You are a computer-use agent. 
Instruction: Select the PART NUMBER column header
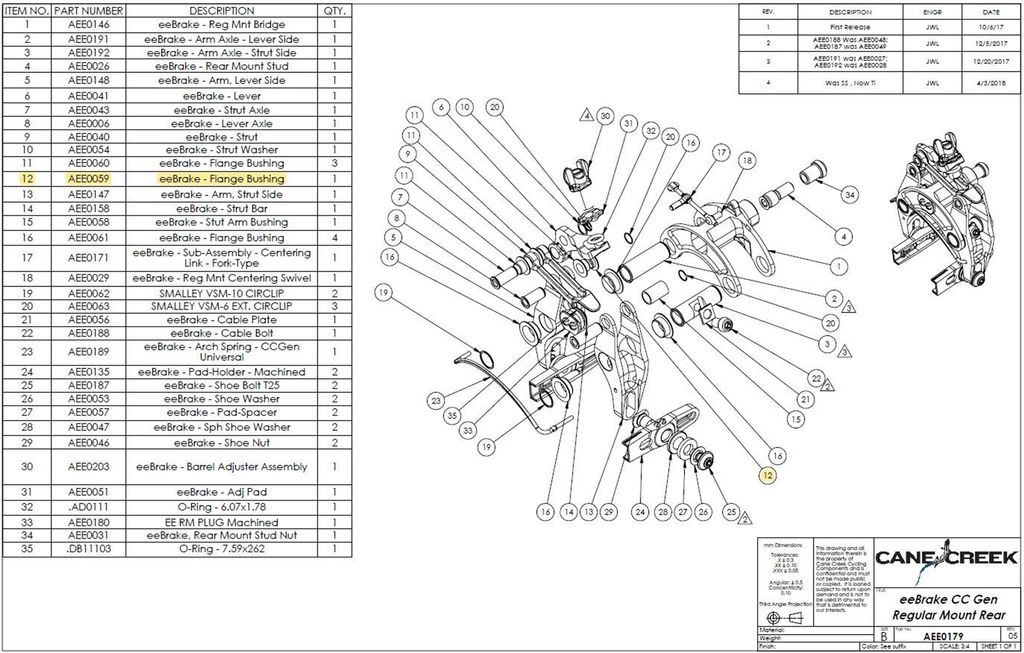click(89, 11)
